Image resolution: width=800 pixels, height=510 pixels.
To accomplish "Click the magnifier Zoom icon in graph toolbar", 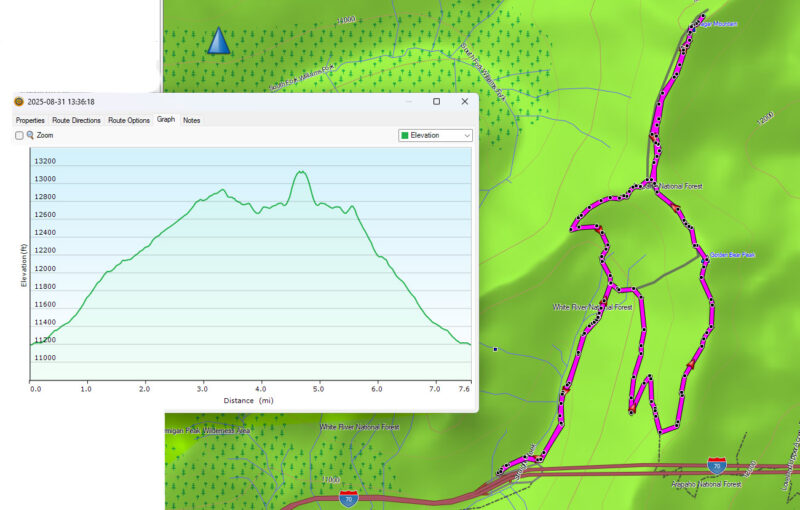I will click(x=31, y=135).
